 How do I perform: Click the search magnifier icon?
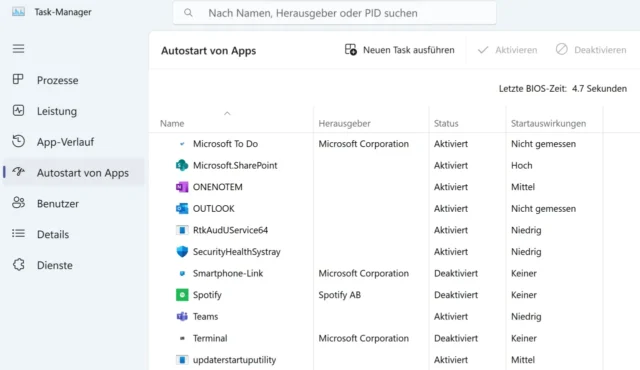pyautogui.click(x=188, y=13)
